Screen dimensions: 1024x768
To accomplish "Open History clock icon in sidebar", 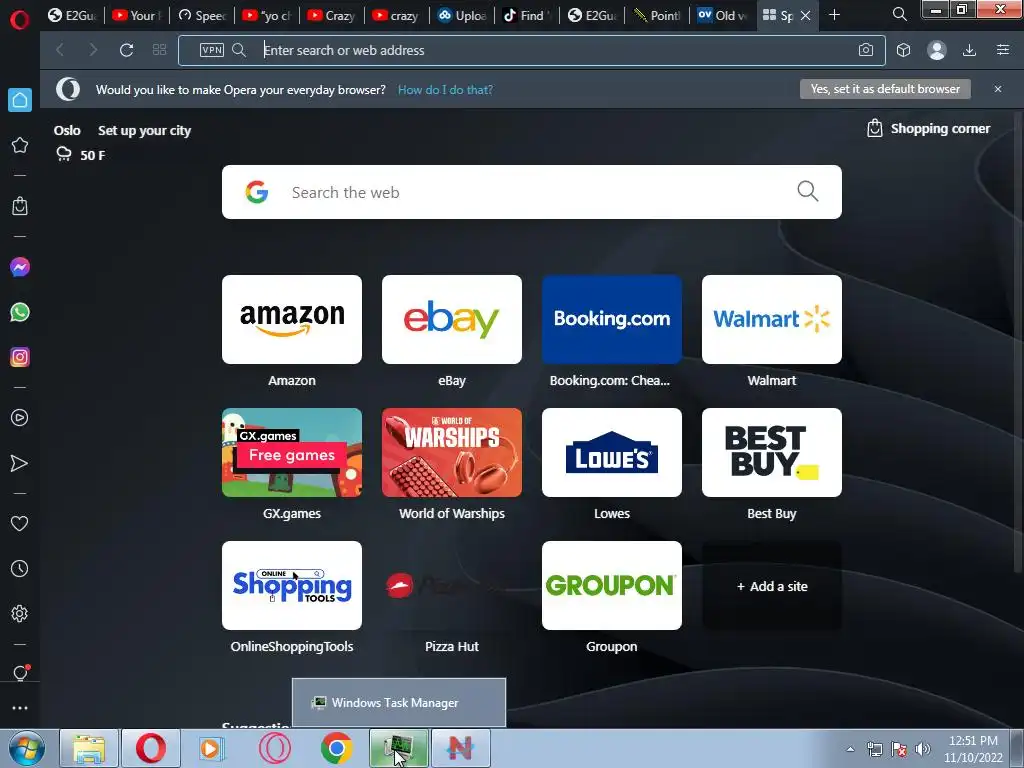I will pos(20,568).
